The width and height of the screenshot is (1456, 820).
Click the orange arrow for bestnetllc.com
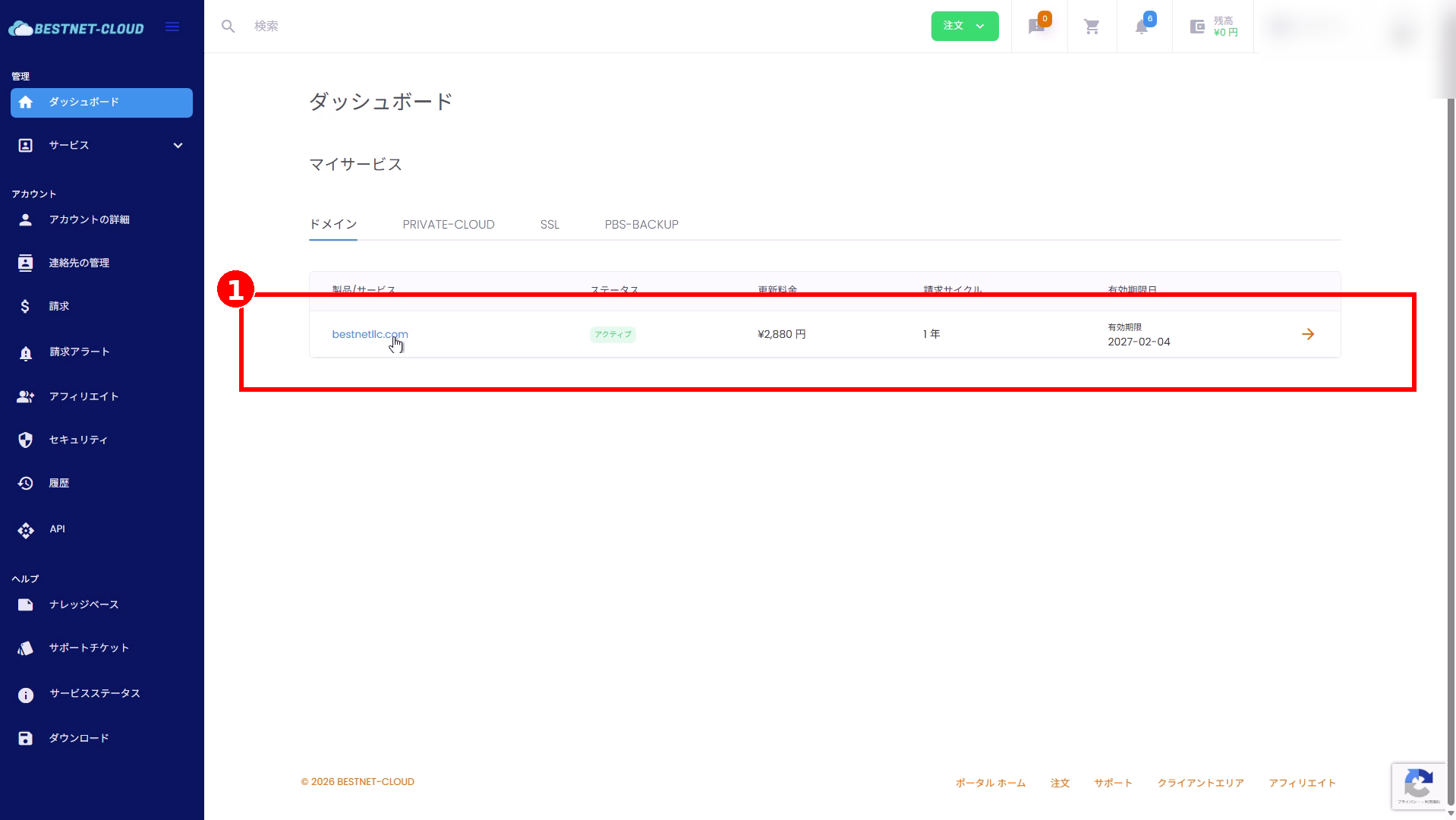point(1307,334)
